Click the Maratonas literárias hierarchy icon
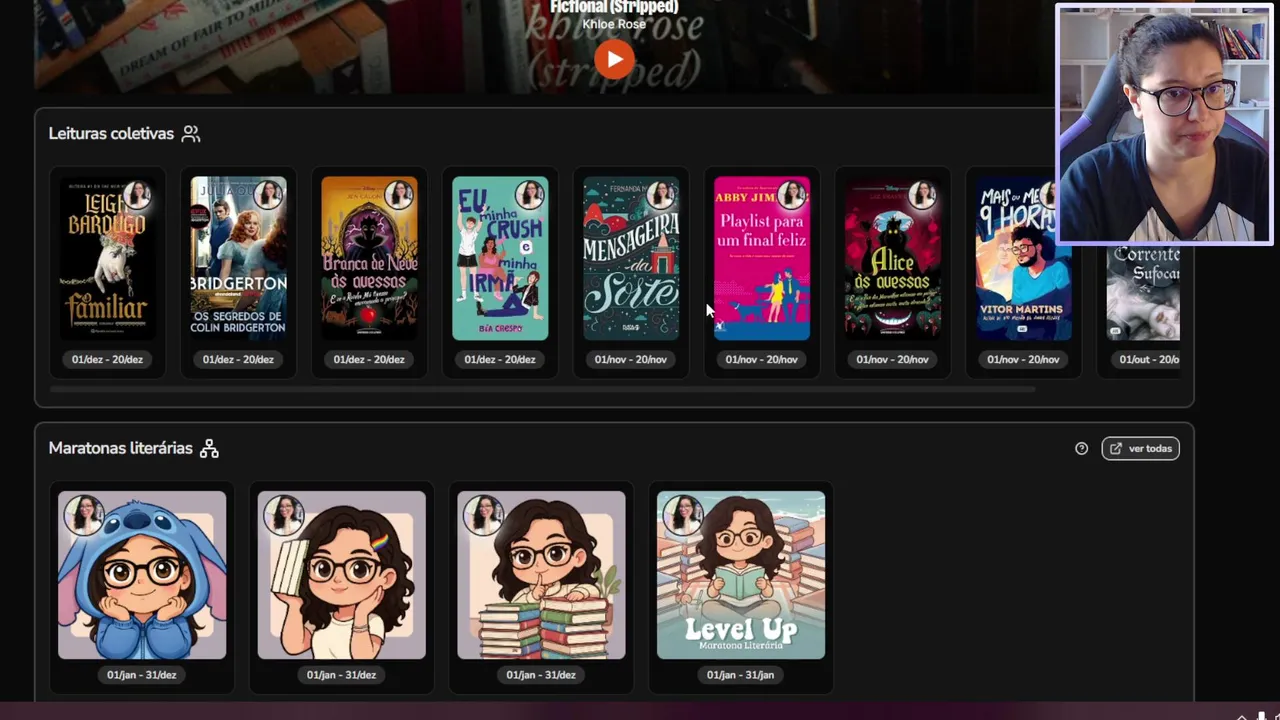 click(x=209, y=448)
